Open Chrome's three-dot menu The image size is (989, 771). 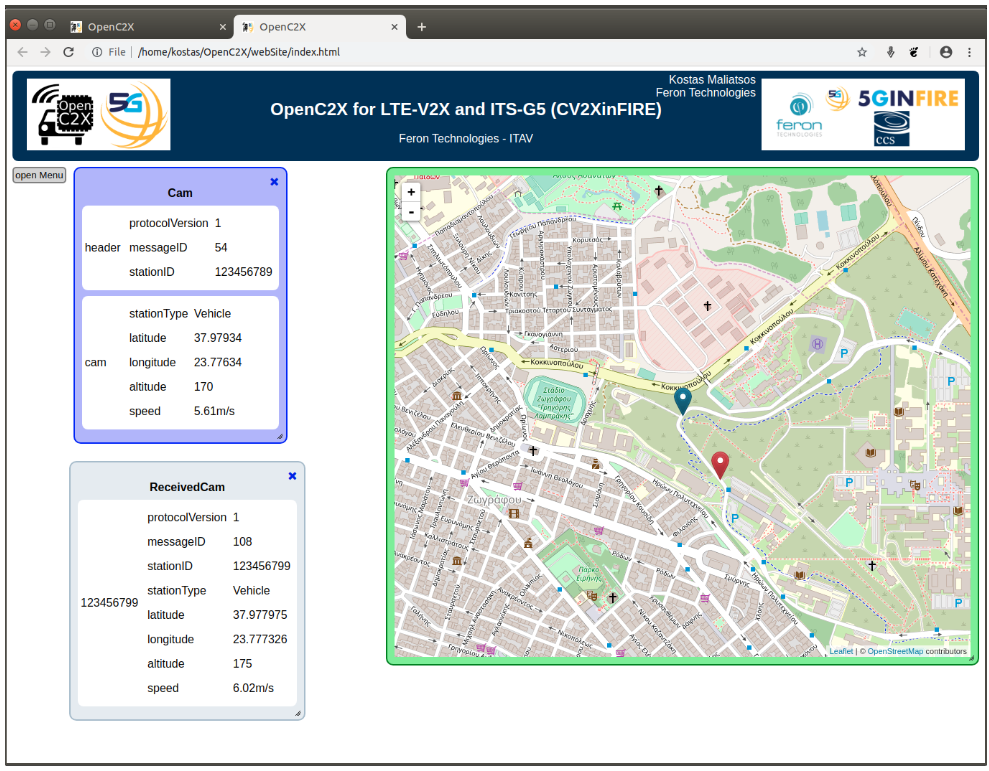point(969,52)
